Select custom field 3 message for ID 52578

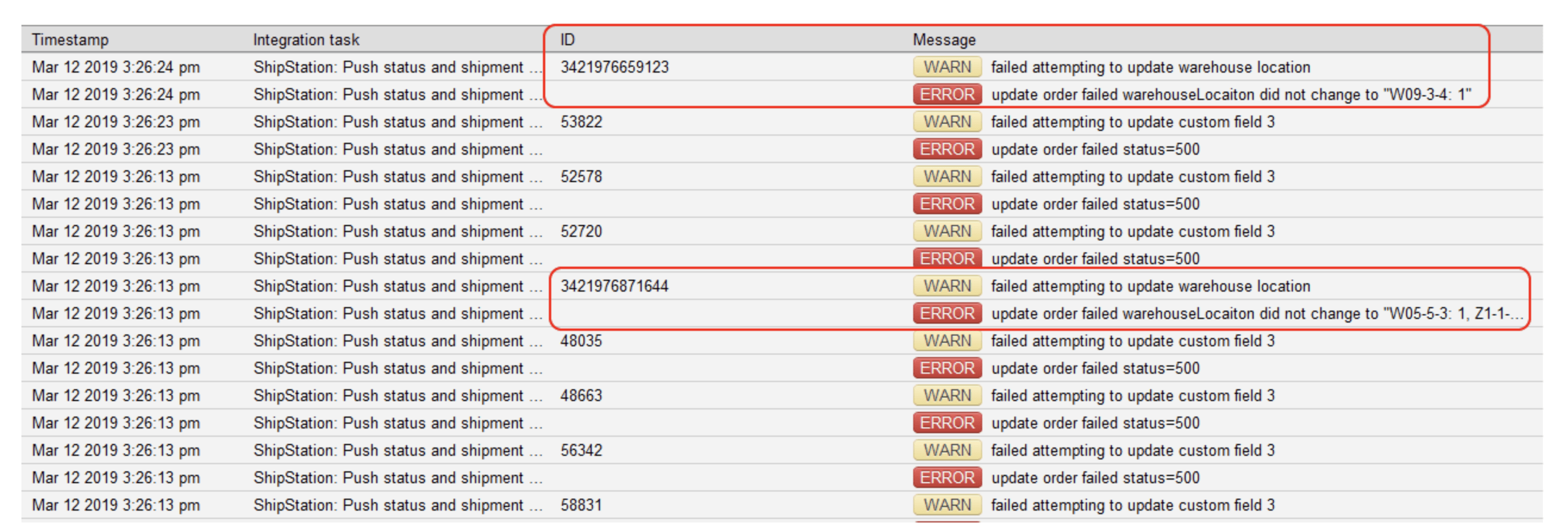tap(1133, 177)
